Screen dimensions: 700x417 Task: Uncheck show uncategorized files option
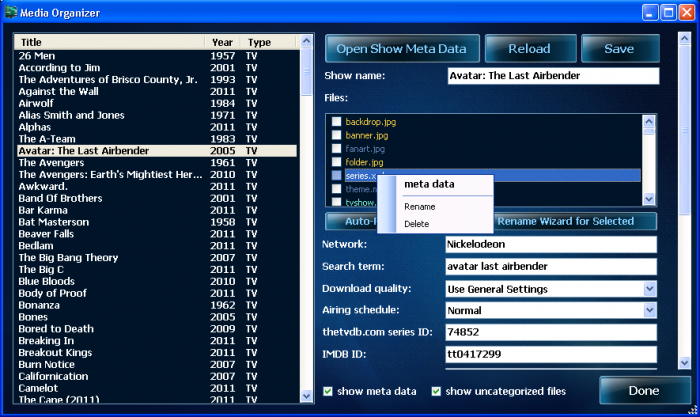[x=436, y=392]
